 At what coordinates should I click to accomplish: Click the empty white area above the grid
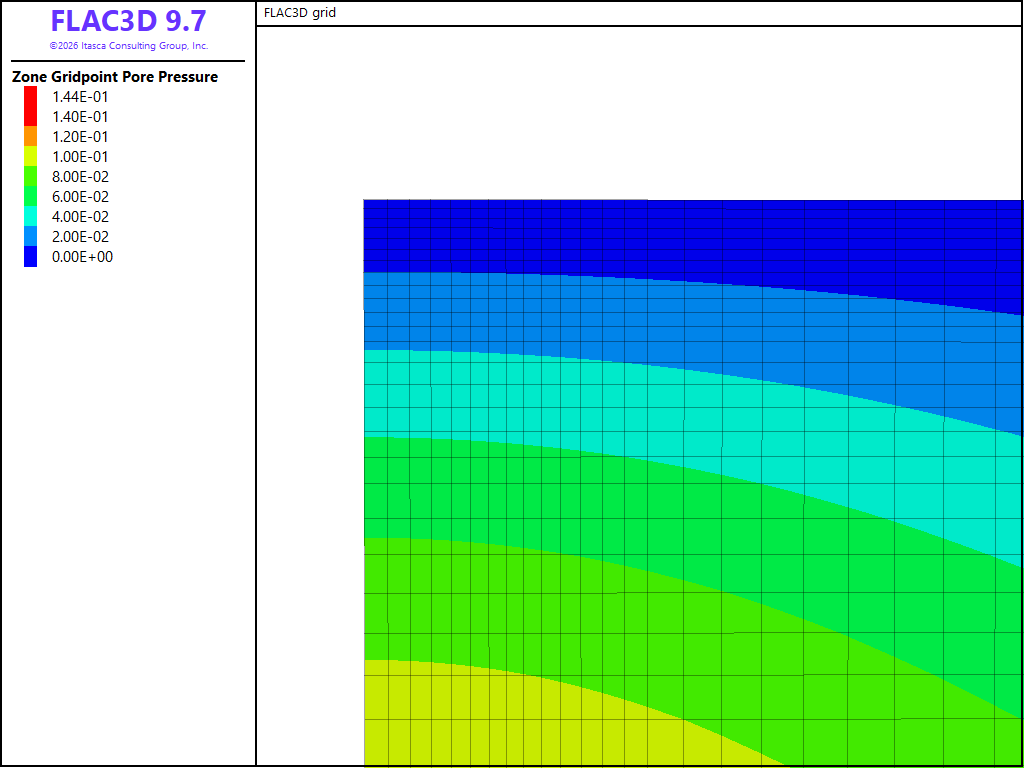640,111
